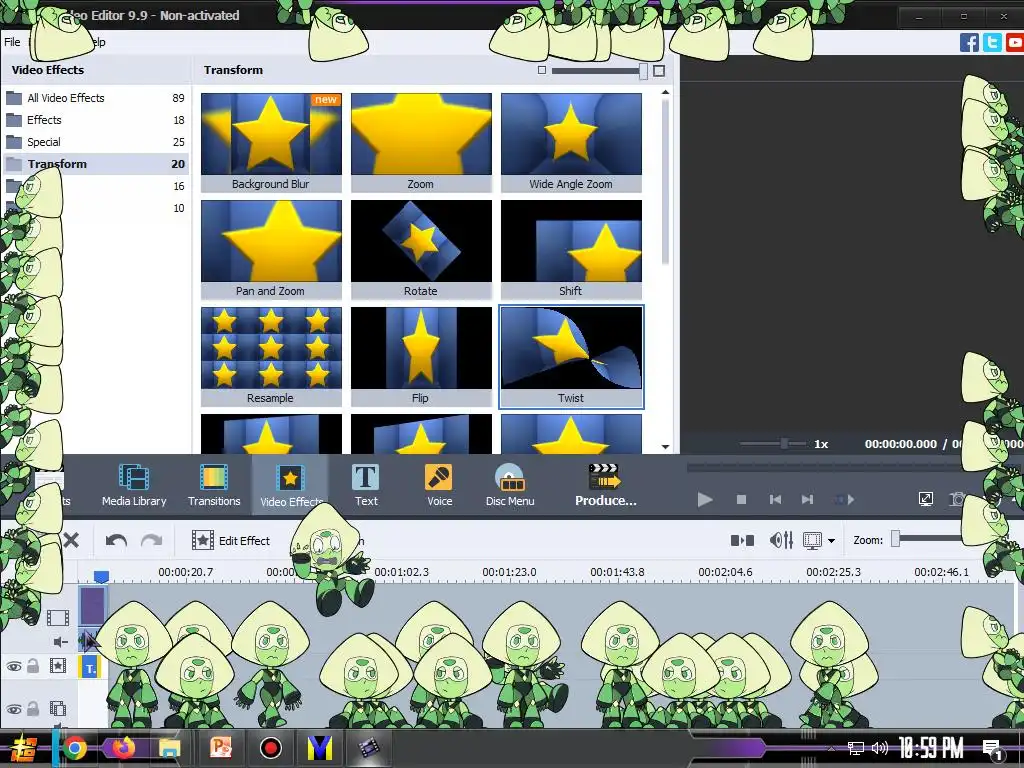The width and height of the screenshot is (1024, 768).
Task: Toggle visibility of video effects track
Action: pos(14,666)
